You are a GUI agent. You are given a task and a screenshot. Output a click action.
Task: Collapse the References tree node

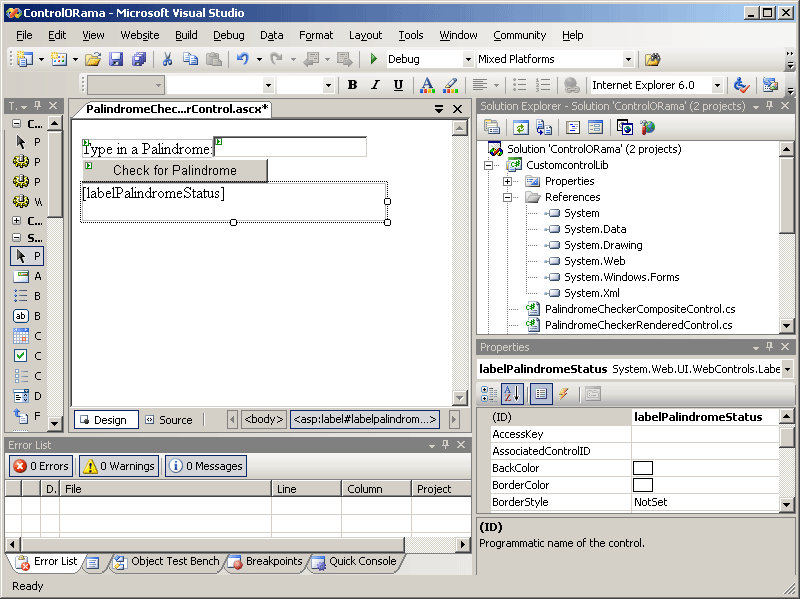click(x=508, y=197)
